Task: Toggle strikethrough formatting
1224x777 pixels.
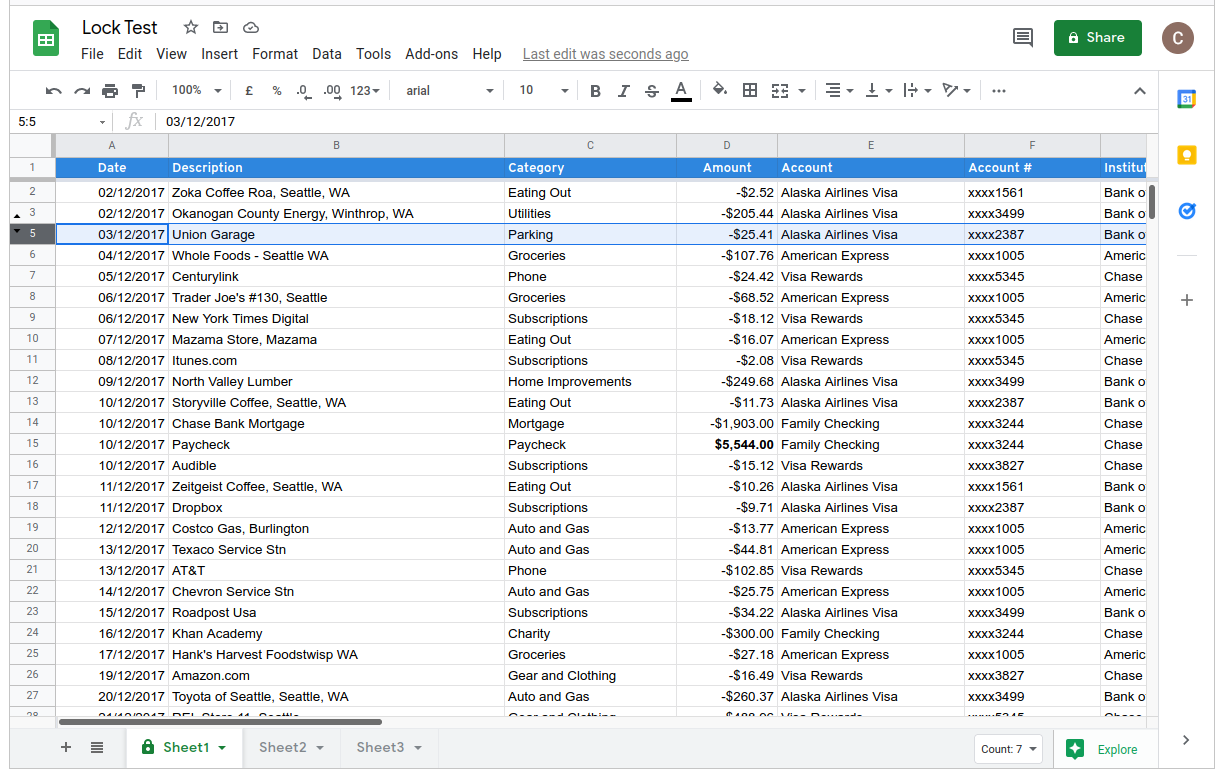Action: tap(652, 91)
